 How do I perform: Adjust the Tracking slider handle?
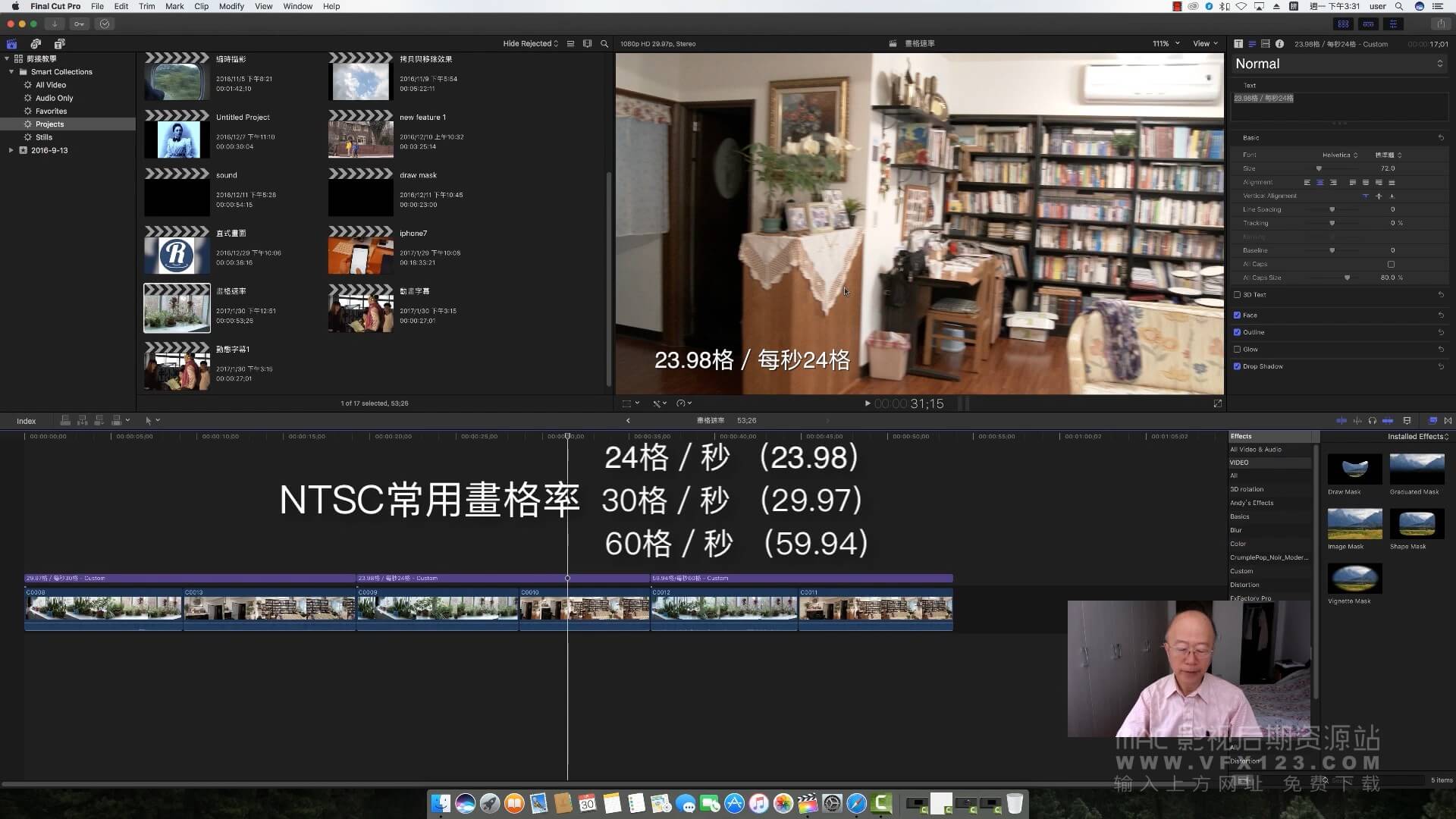1332,224
